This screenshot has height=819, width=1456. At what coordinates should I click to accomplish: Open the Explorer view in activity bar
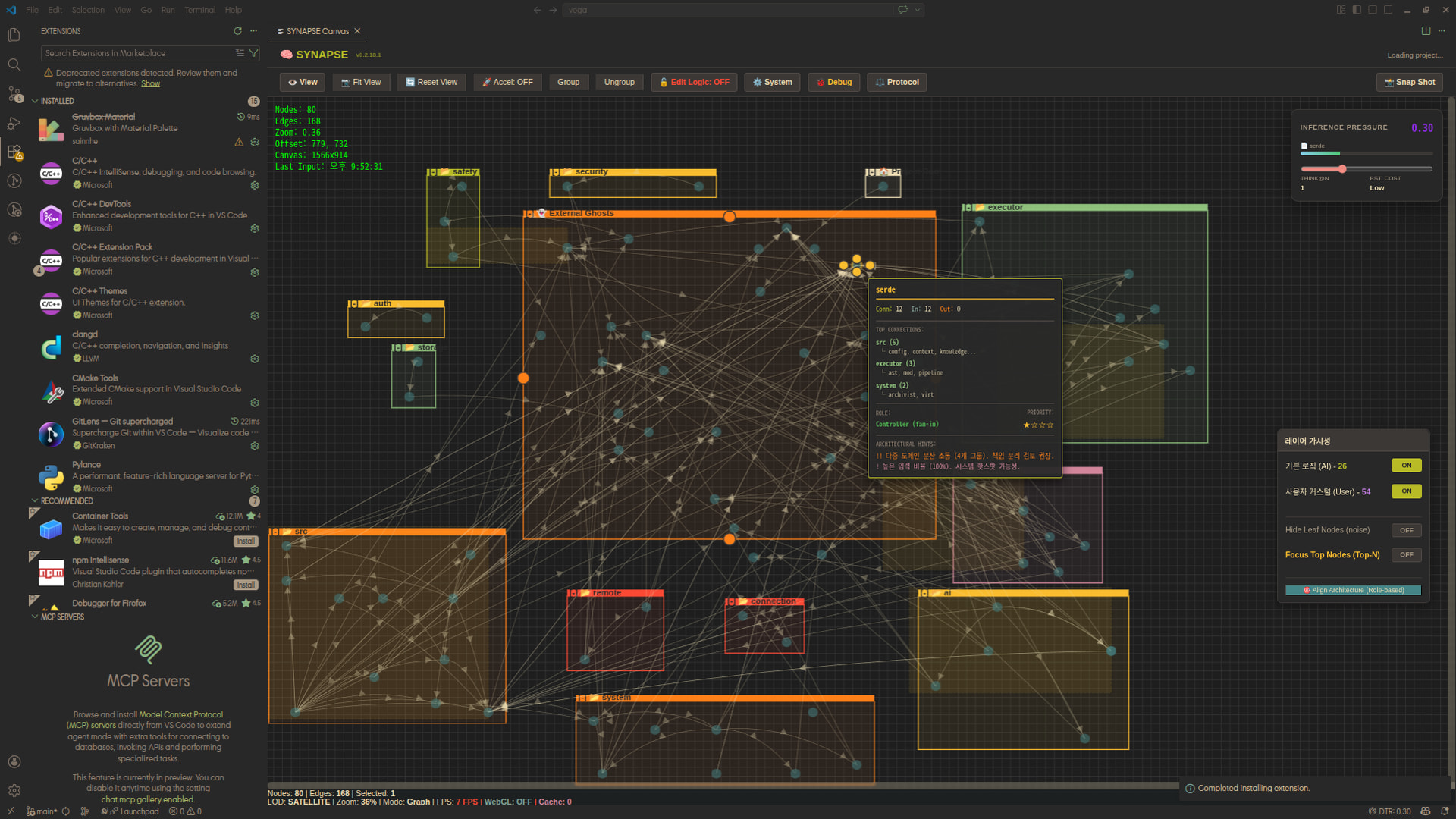pos(14,36)
